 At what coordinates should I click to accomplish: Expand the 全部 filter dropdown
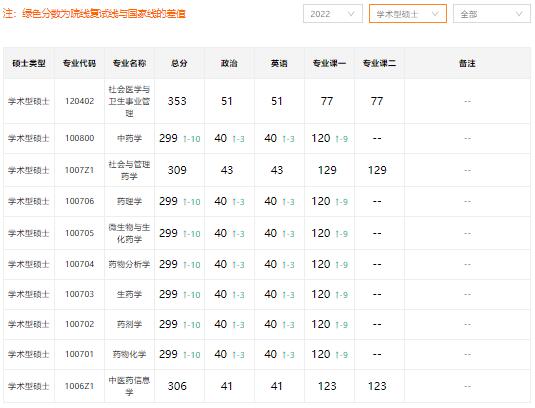[492, 14]
